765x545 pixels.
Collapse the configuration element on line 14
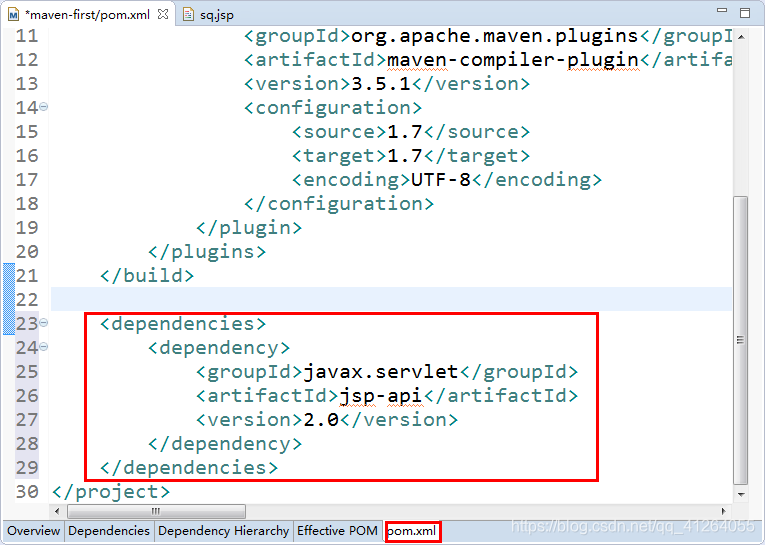tap(43, 106)
